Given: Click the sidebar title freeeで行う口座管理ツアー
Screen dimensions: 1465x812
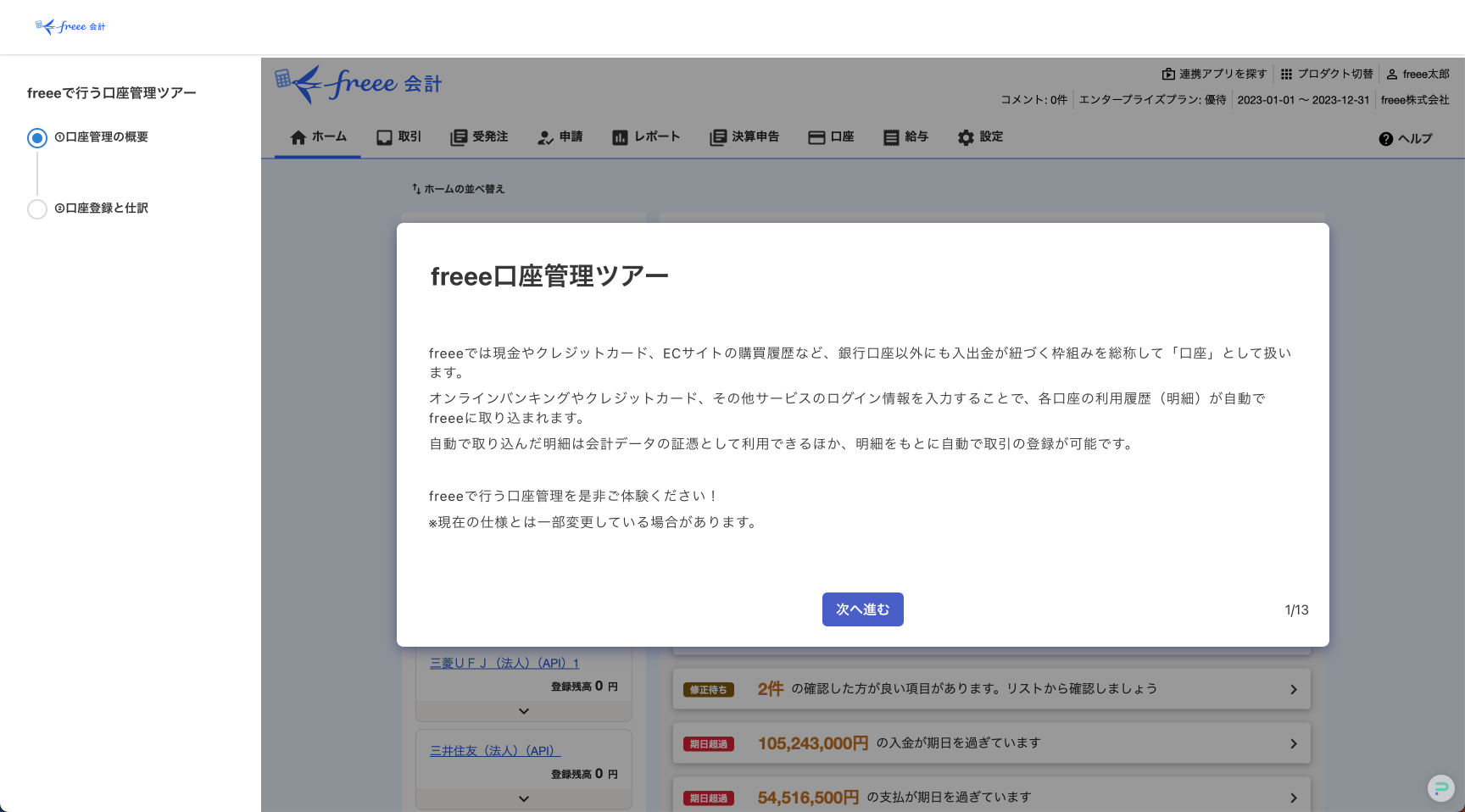Looking at the screenshot, I should pyautogui.click(x=112, y=93).
